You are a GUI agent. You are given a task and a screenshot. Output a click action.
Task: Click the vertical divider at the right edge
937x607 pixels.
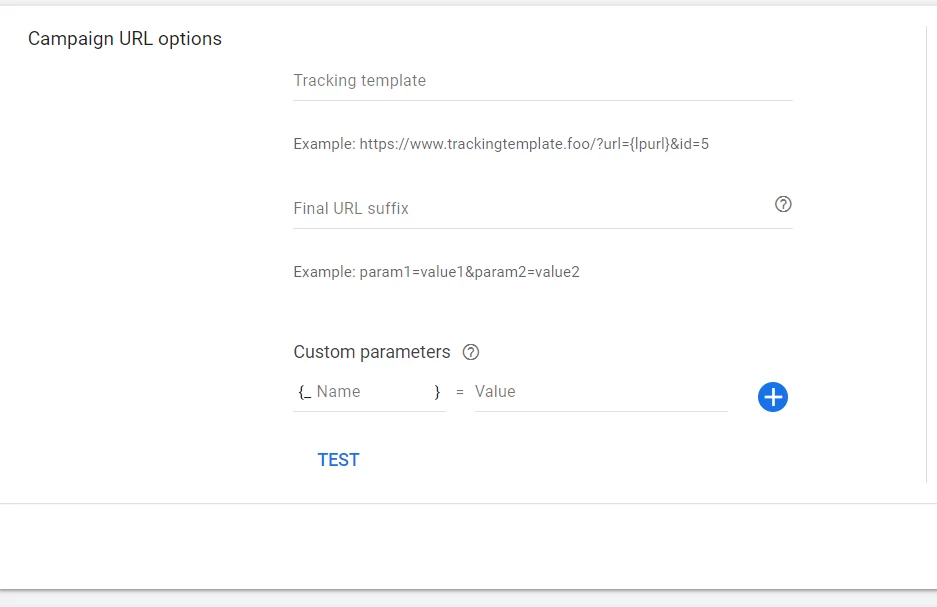927,250
